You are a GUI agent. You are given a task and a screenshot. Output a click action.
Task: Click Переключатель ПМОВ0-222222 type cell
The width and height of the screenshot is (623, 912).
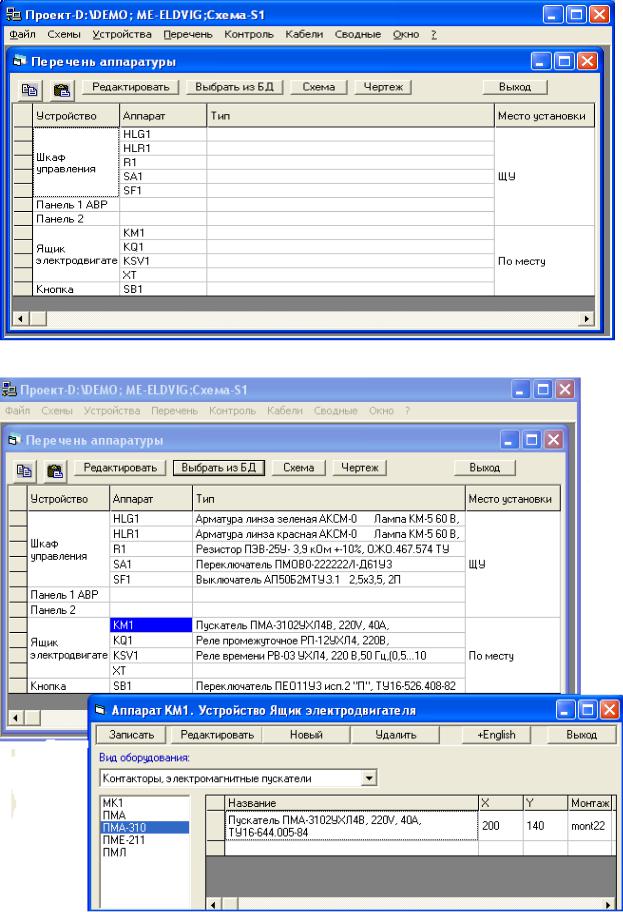[328, 564]
